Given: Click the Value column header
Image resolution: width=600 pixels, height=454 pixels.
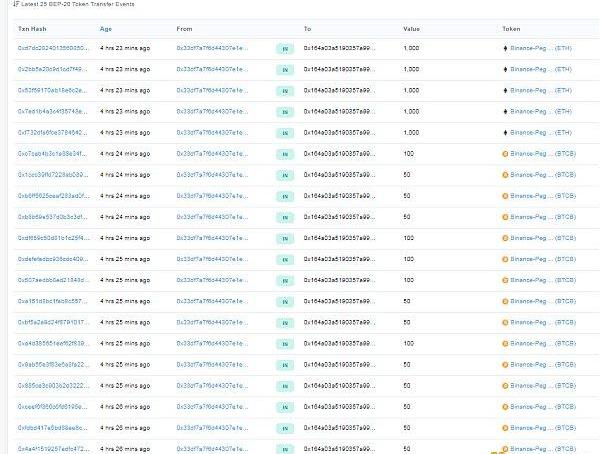Looking at the screenshot, I should (412, 28).
